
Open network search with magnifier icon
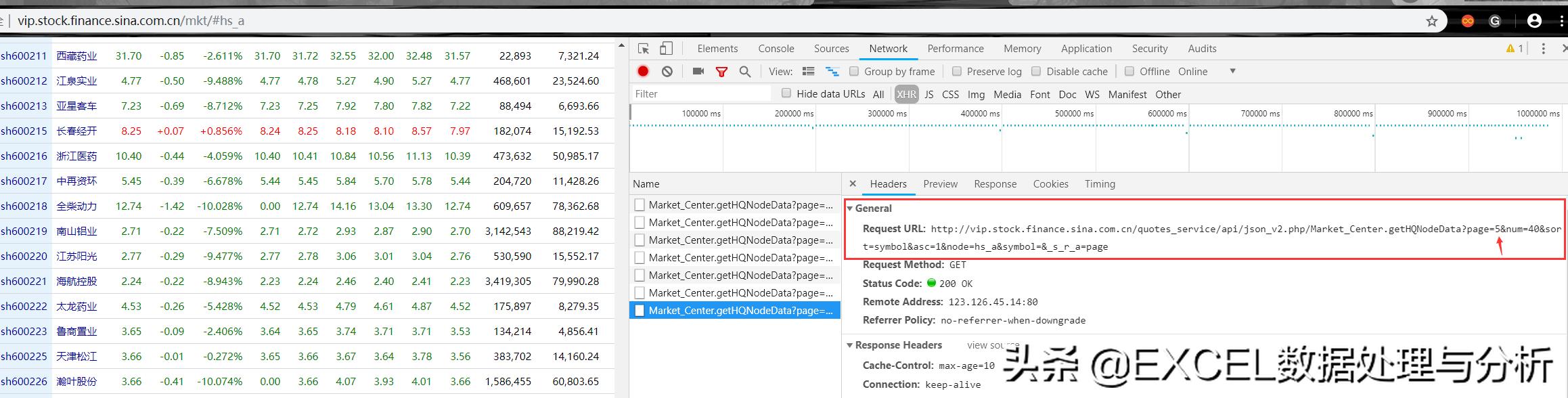coord(744,71)
